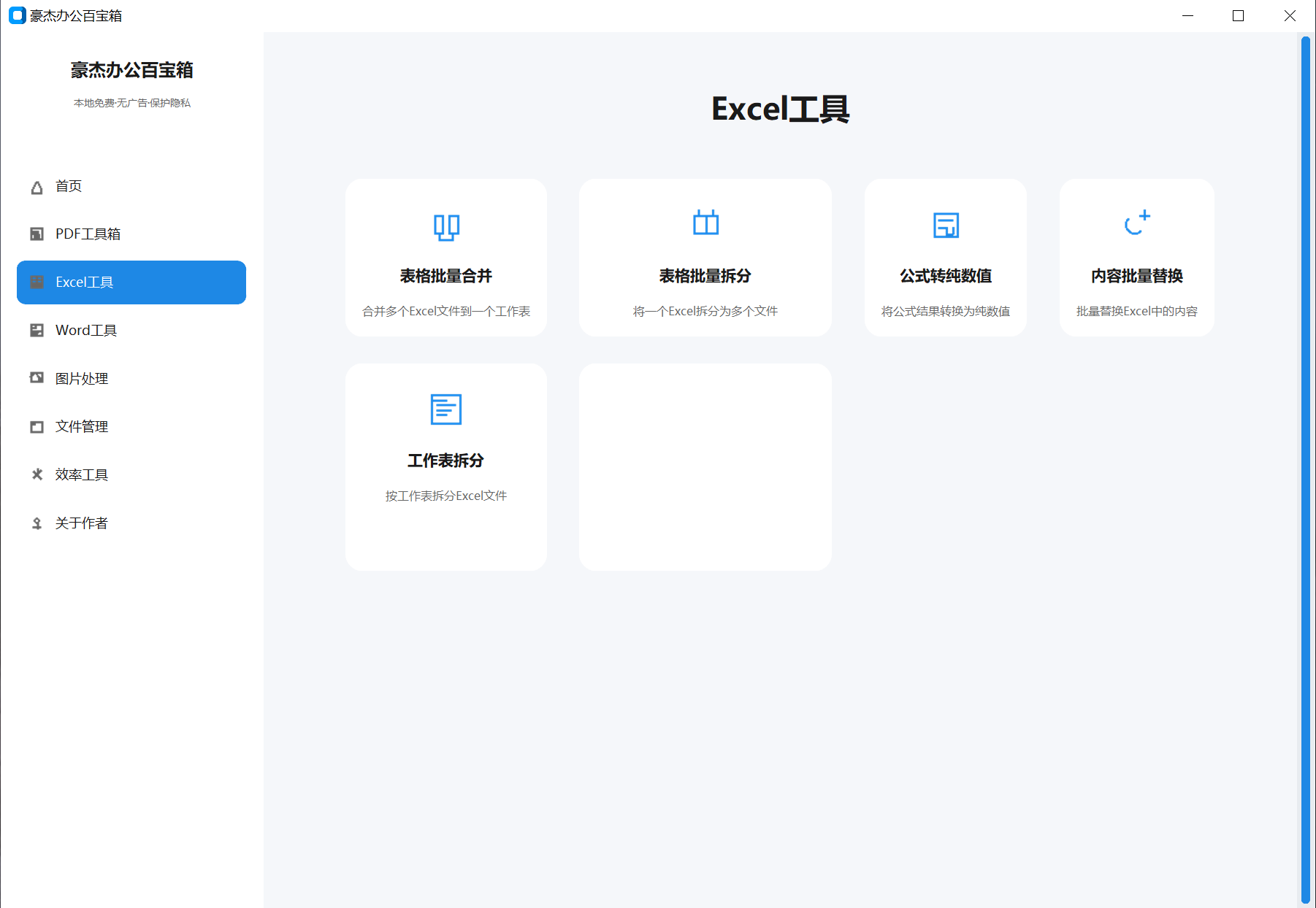Click the Word工具 sidebar icon
Screen dimensions: 1316x908
pos(37,330)
